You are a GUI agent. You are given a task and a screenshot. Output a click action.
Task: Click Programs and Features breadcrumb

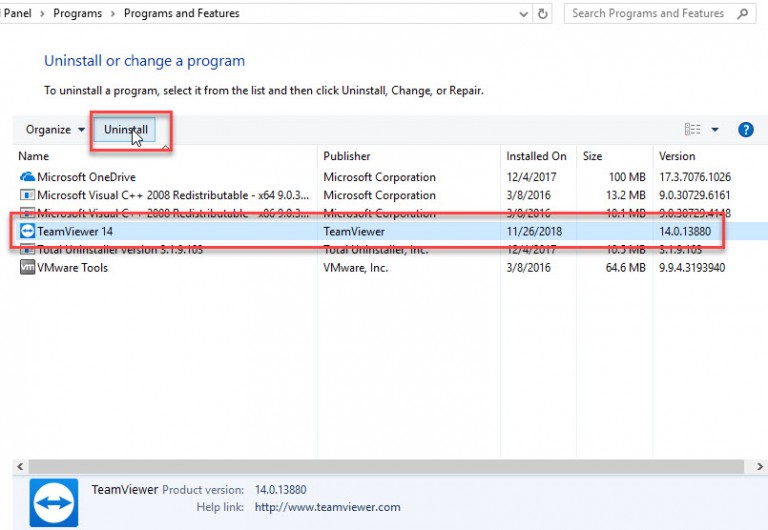[181, 13]
